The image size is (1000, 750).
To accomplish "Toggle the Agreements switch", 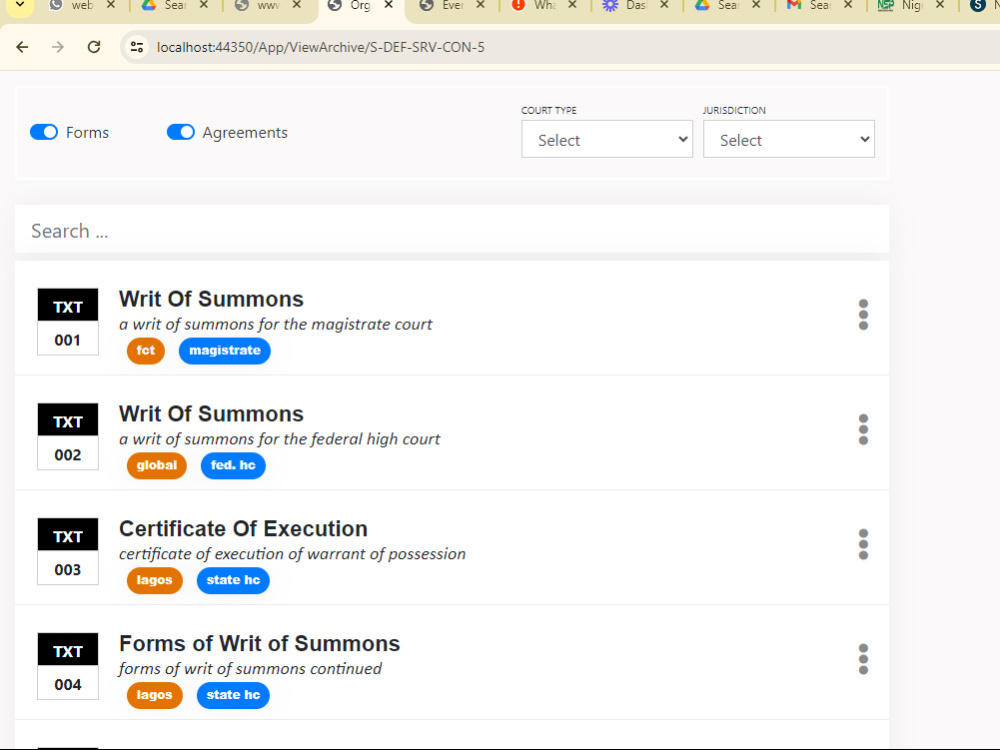I will coord(180,132).
